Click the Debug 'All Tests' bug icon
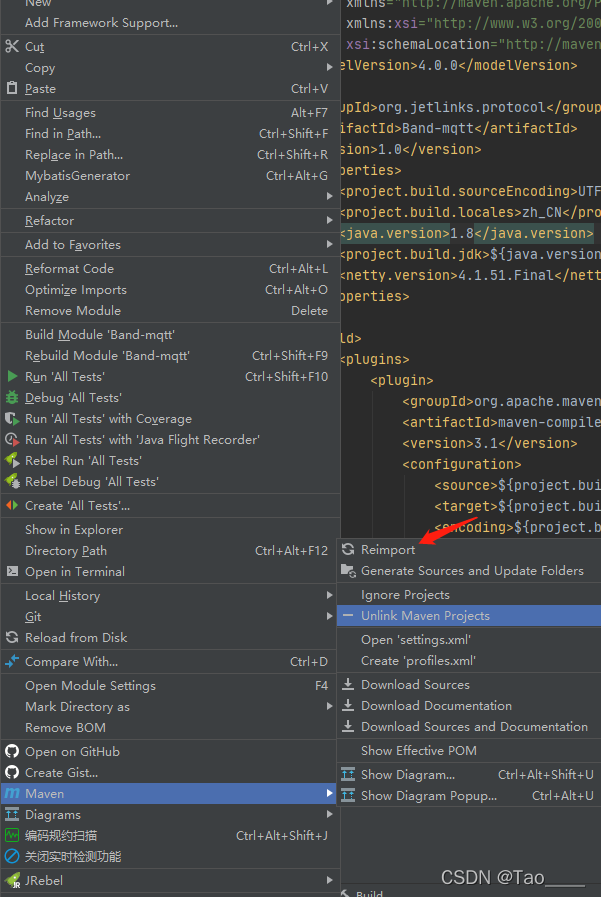The width and height of the screenshot is (601, 897). click(12, 397)
